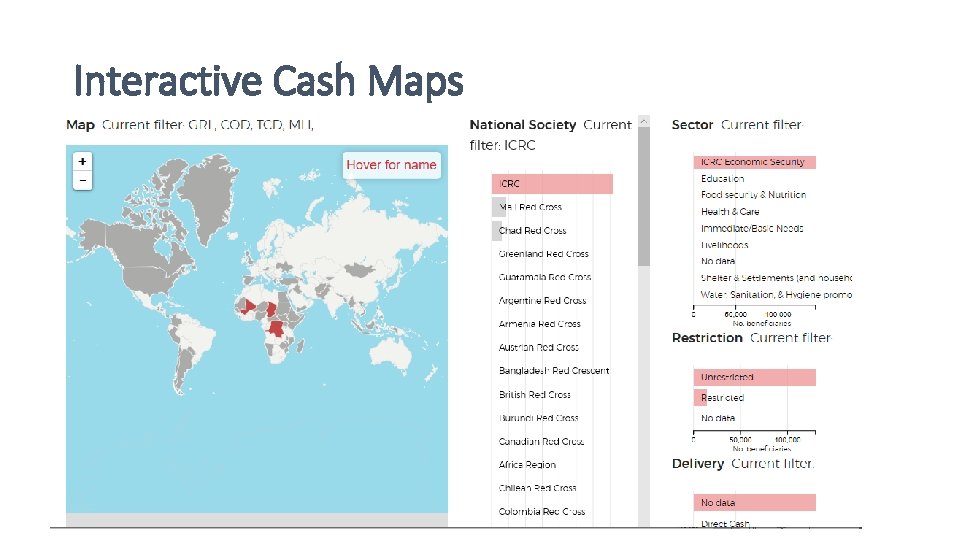Select Livelihoods sector row
960x540 pixels.
[724, 245]
